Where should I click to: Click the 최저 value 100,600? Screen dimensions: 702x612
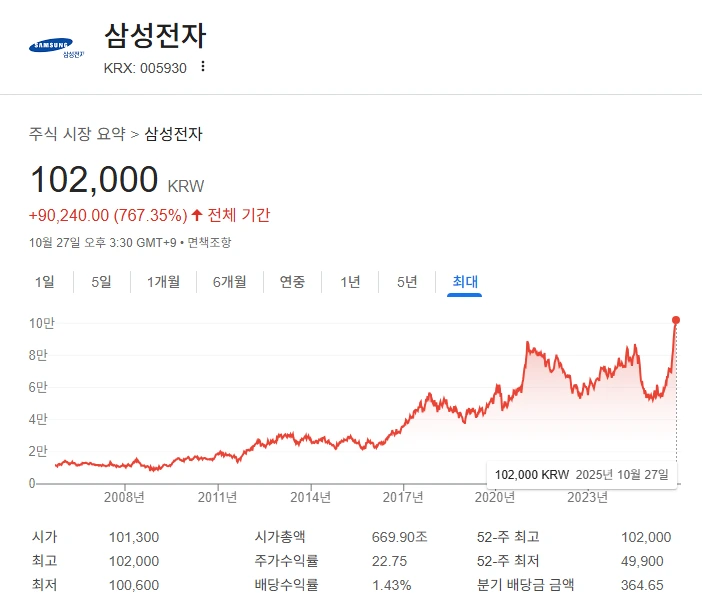134,585
